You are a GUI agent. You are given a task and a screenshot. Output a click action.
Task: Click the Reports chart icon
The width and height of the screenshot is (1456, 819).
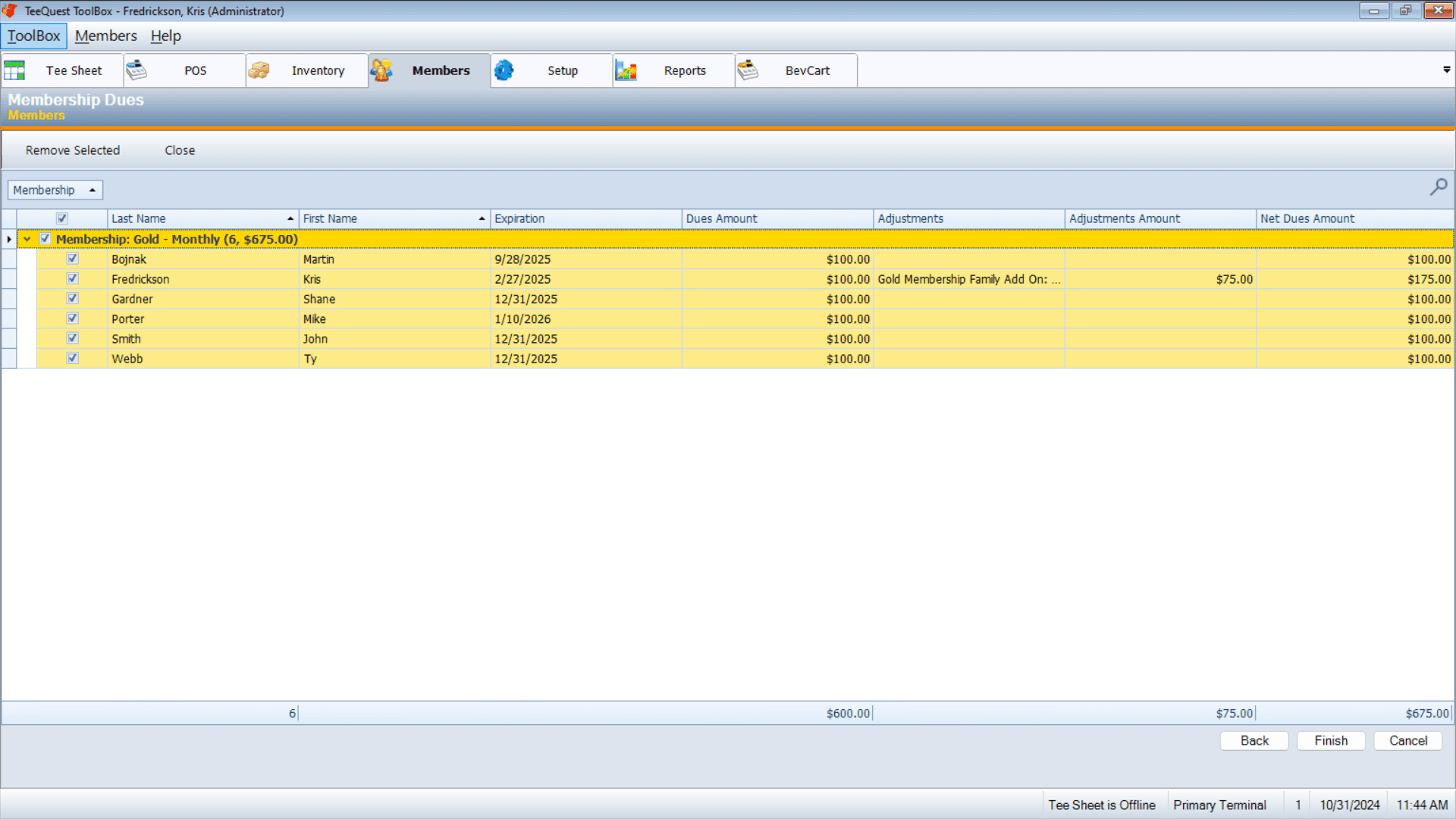[x=626, y=71]
